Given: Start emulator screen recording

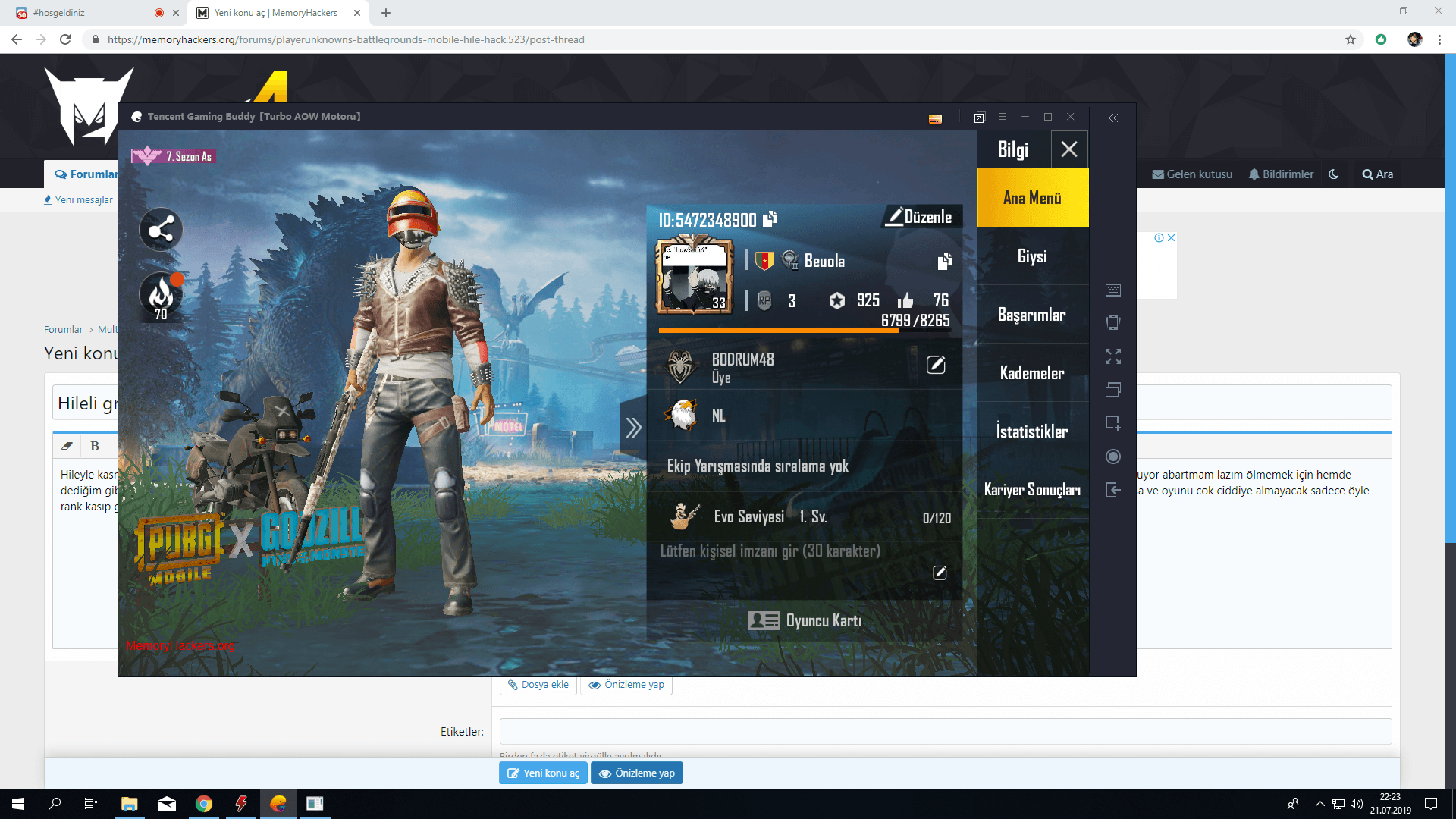Looking at the screenshot, I should [x=1113, y=457].
